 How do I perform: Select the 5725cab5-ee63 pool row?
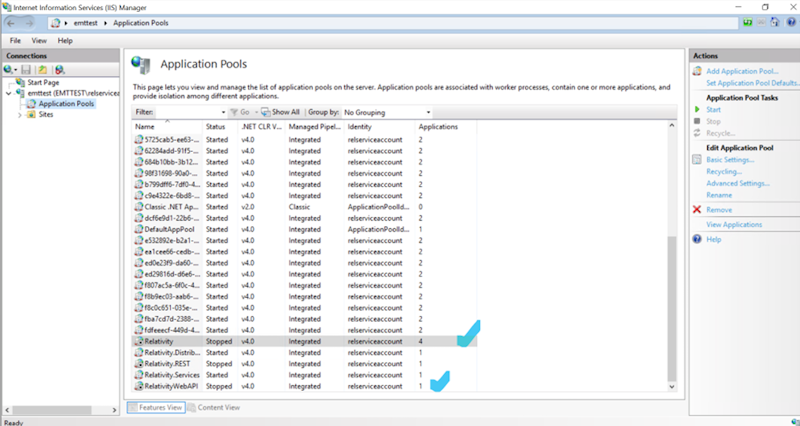click(x=304, y=139)
